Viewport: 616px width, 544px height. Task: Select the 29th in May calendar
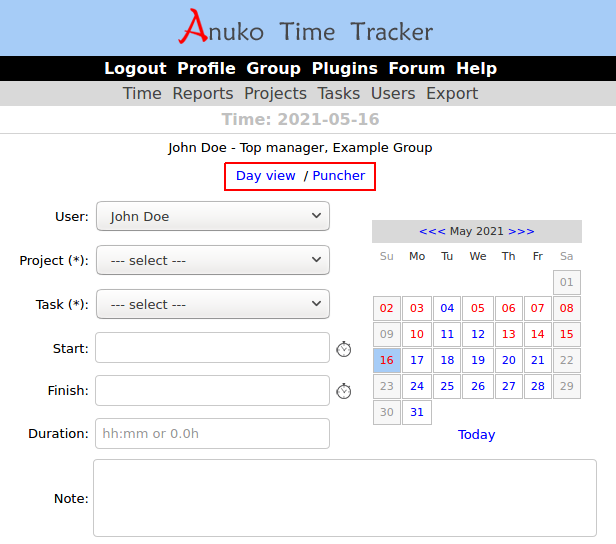pos(566,386)
